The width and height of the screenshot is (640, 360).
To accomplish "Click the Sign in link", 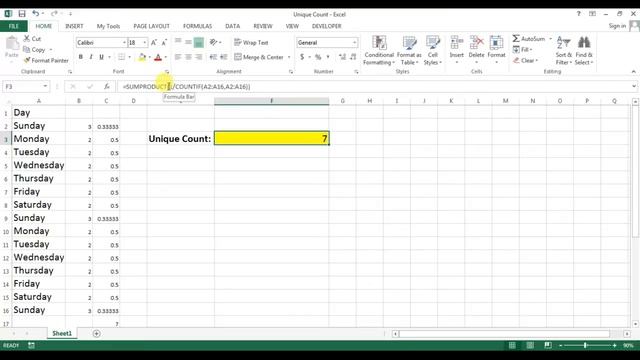I will click(617, 26).
